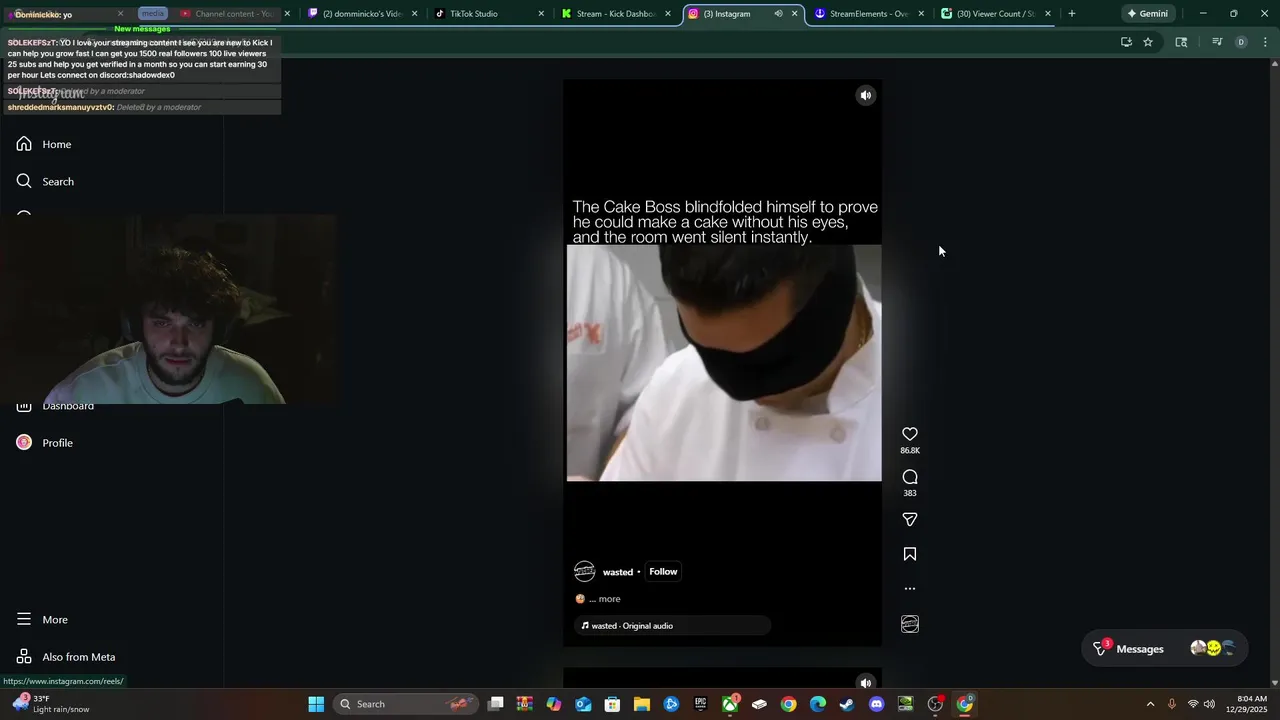Open more options three-dot icon on reel
Image resolution: width=1280 pixels, height=720 pixels.
pyautogui.click(x=910, y=589)
